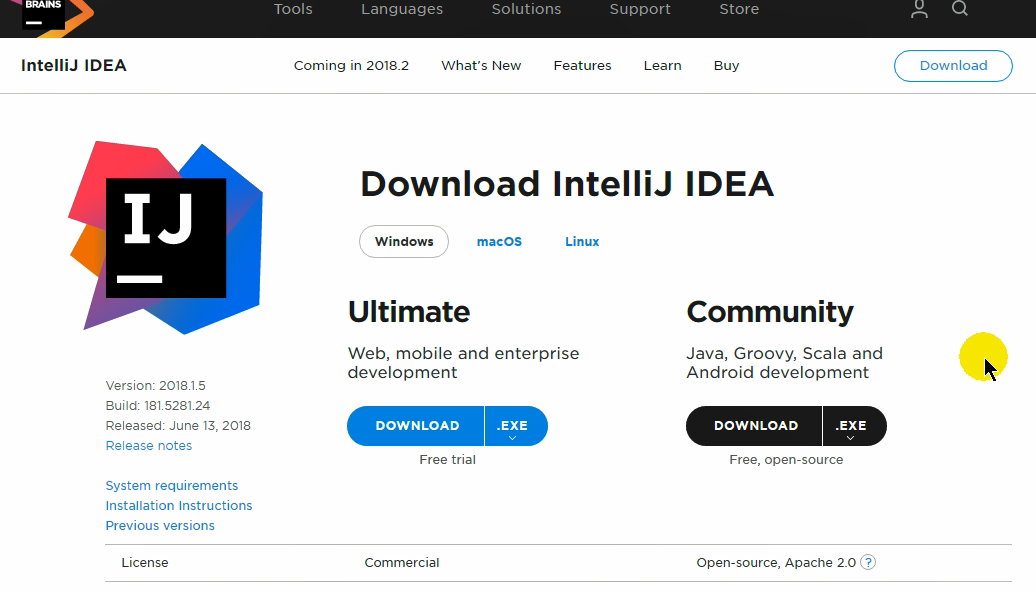Open the Tools menu
1036x591 pixels.
pyautogui.click(x=293, y=9)
